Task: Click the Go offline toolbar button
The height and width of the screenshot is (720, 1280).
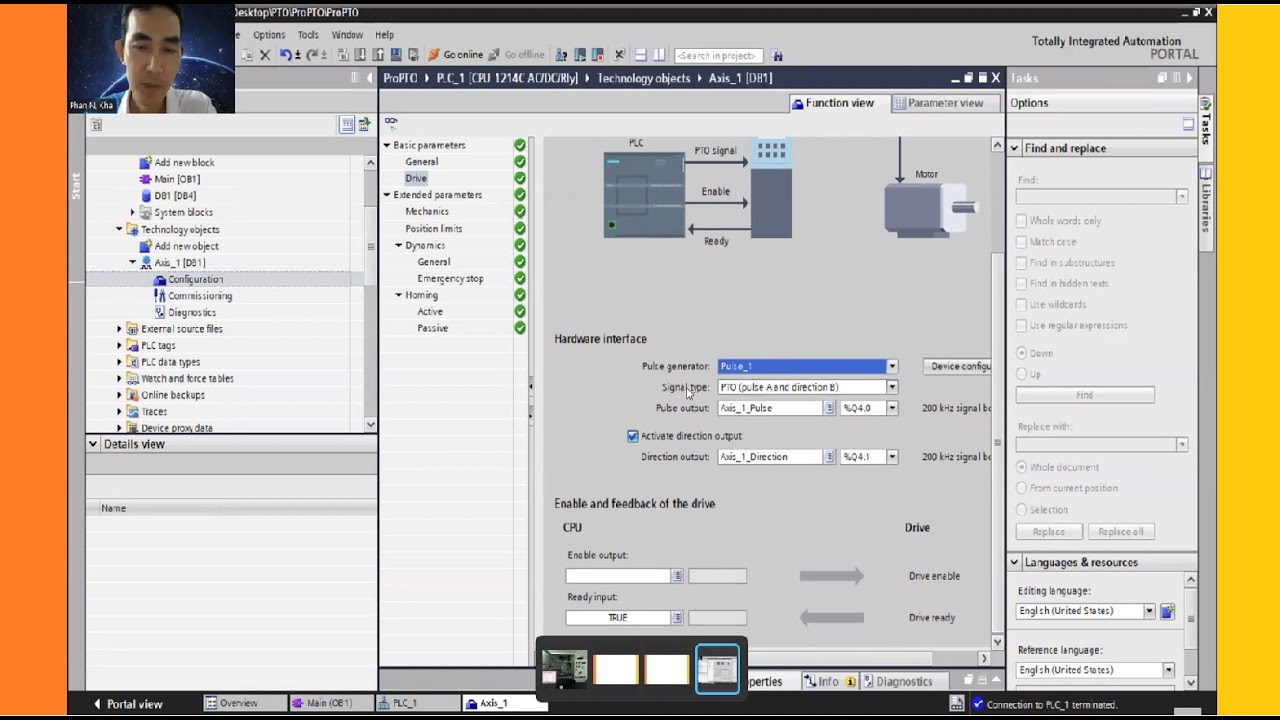Action: point(517,55)
